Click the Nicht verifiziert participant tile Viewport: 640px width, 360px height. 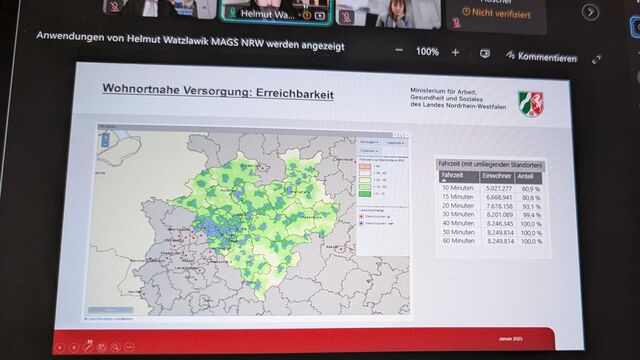(496, 14)
